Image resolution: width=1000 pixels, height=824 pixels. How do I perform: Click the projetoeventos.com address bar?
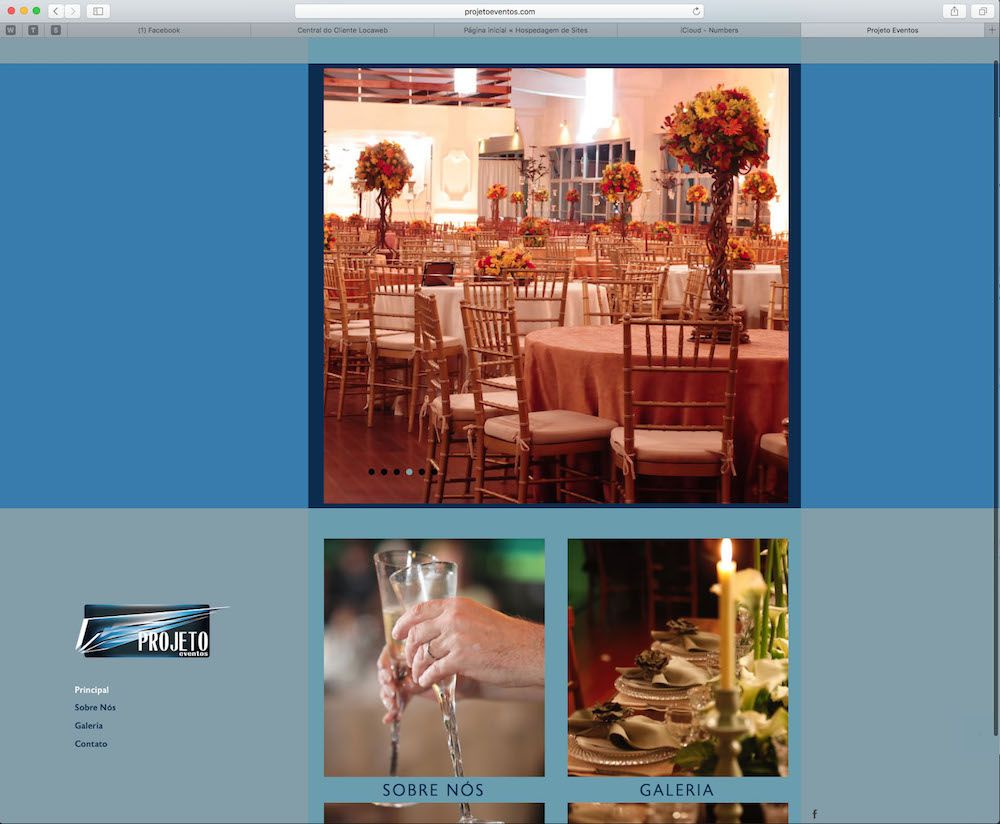(499, 11)
